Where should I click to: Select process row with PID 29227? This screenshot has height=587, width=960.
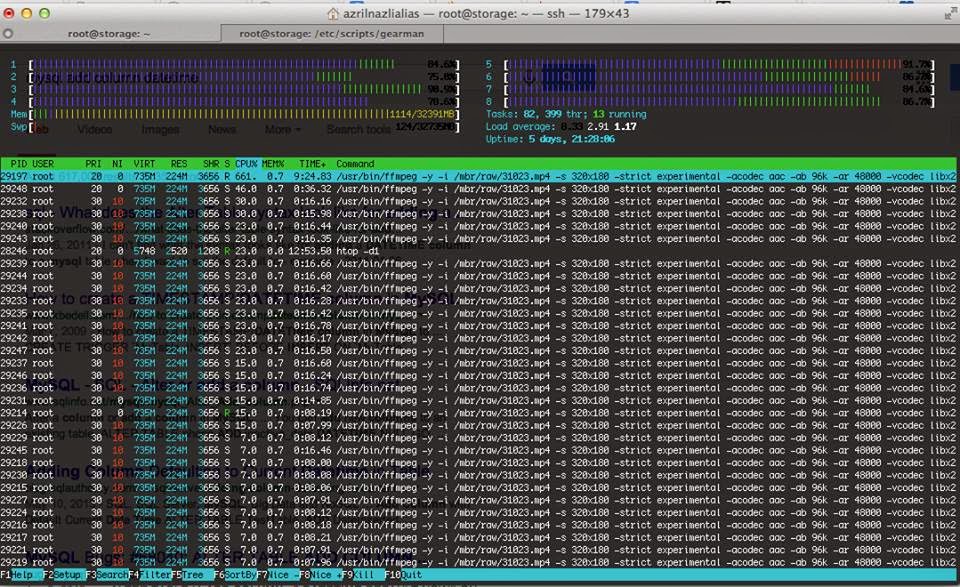click(x=478, y=500)
